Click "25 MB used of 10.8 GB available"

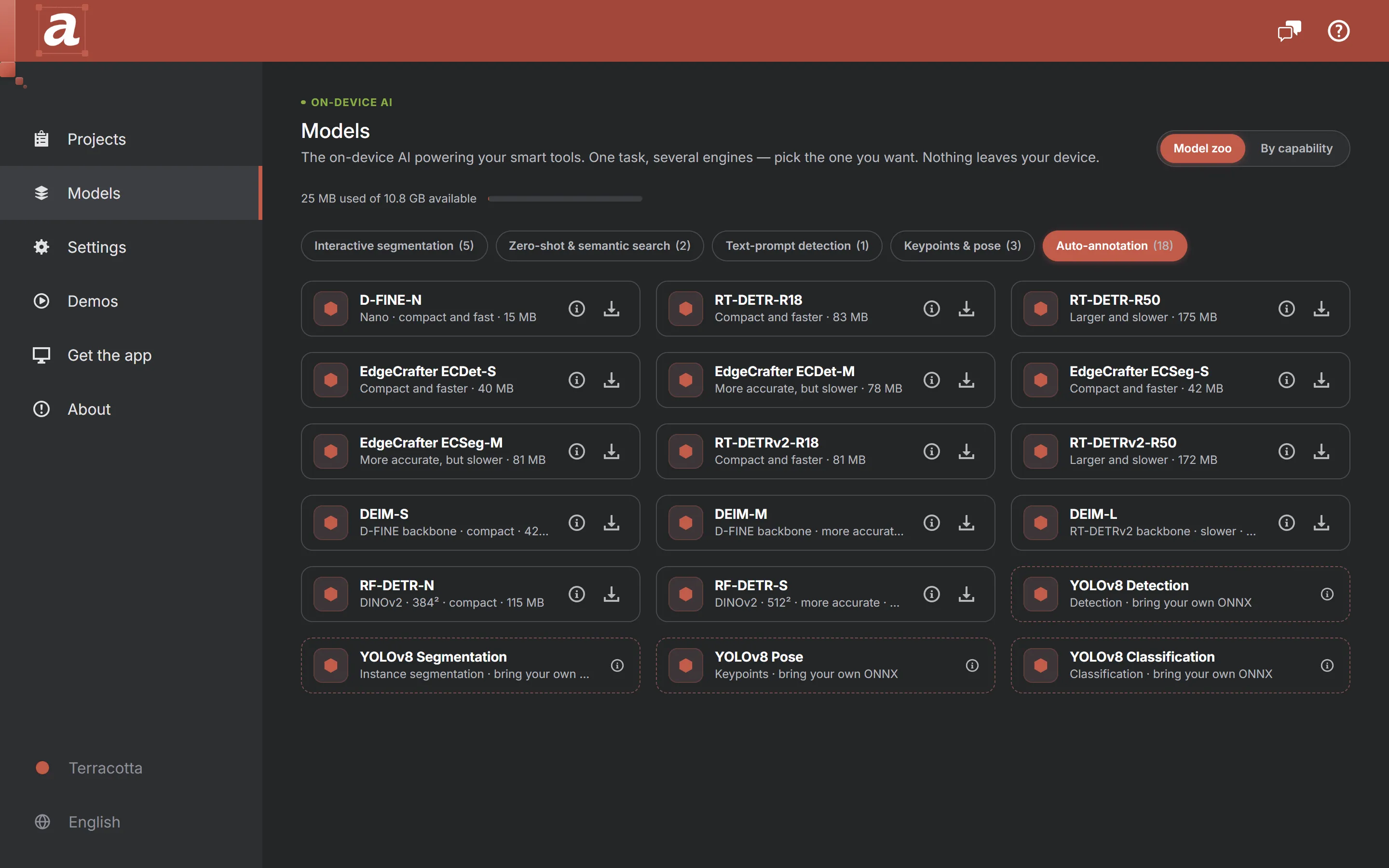coord(389,199)
